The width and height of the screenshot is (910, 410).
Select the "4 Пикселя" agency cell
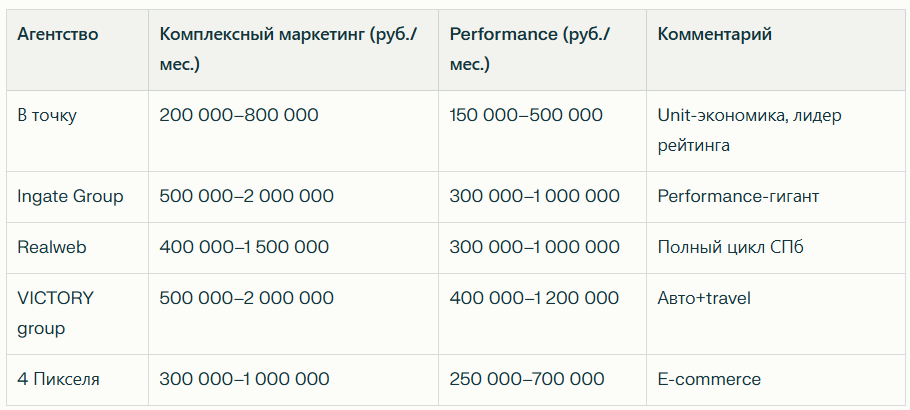point(58,379)
